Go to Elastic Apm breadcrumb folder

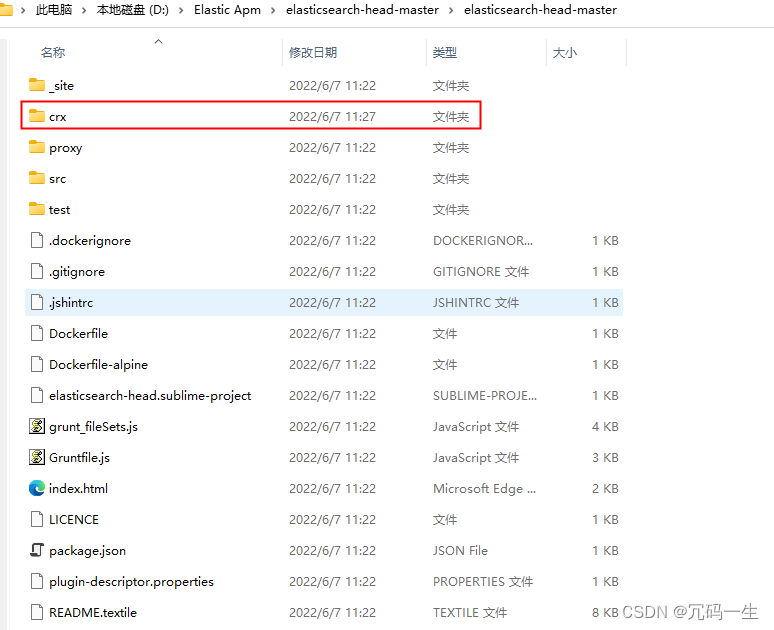click(227, 10)
